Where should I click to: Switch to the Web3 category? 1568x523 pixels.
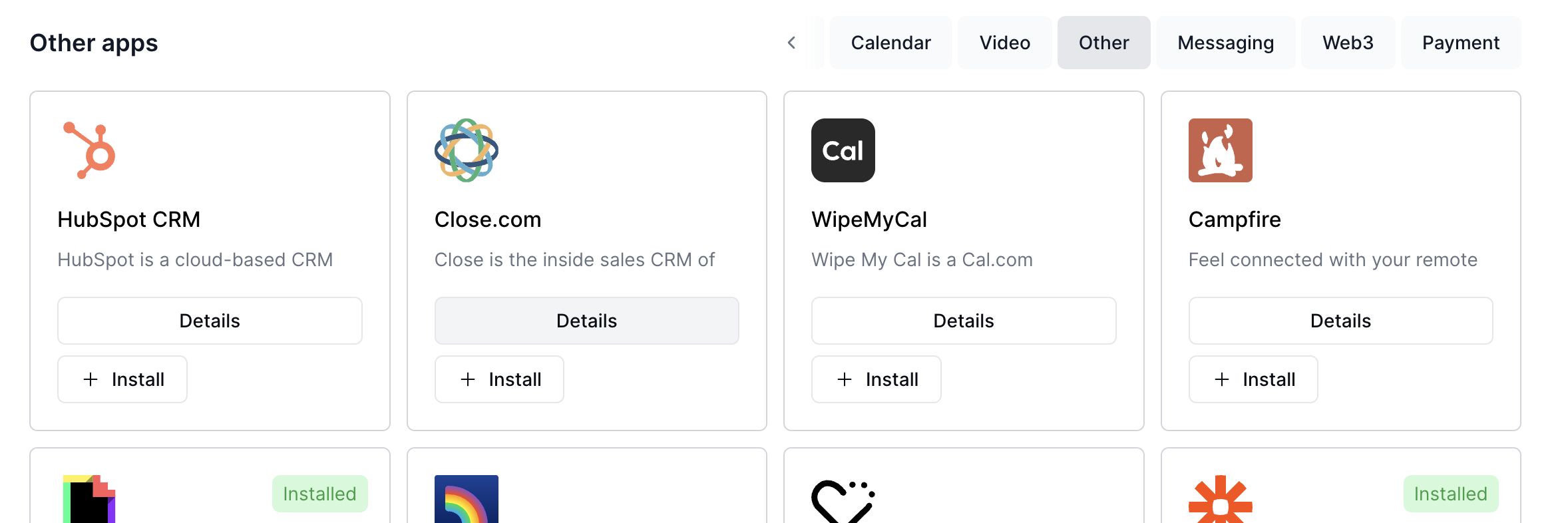pyautogui.click(x=1348, y=42)
